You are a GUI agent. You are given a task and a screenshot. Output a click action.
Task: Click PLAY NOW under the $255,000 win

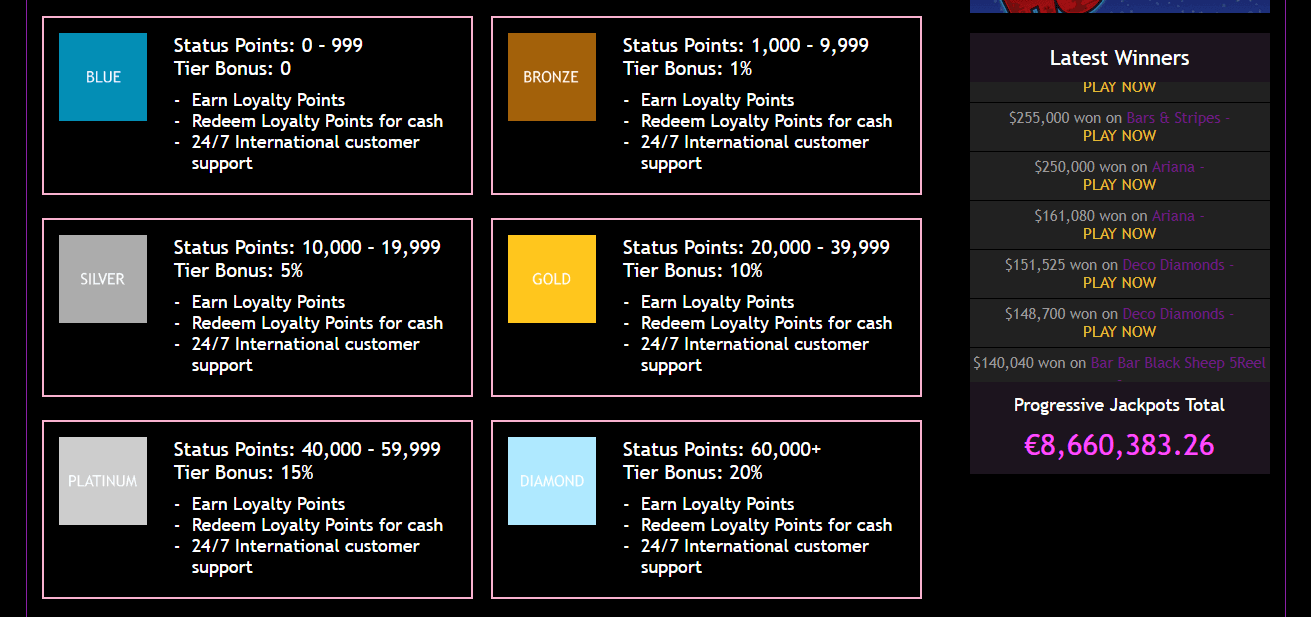pos(1119,136)
